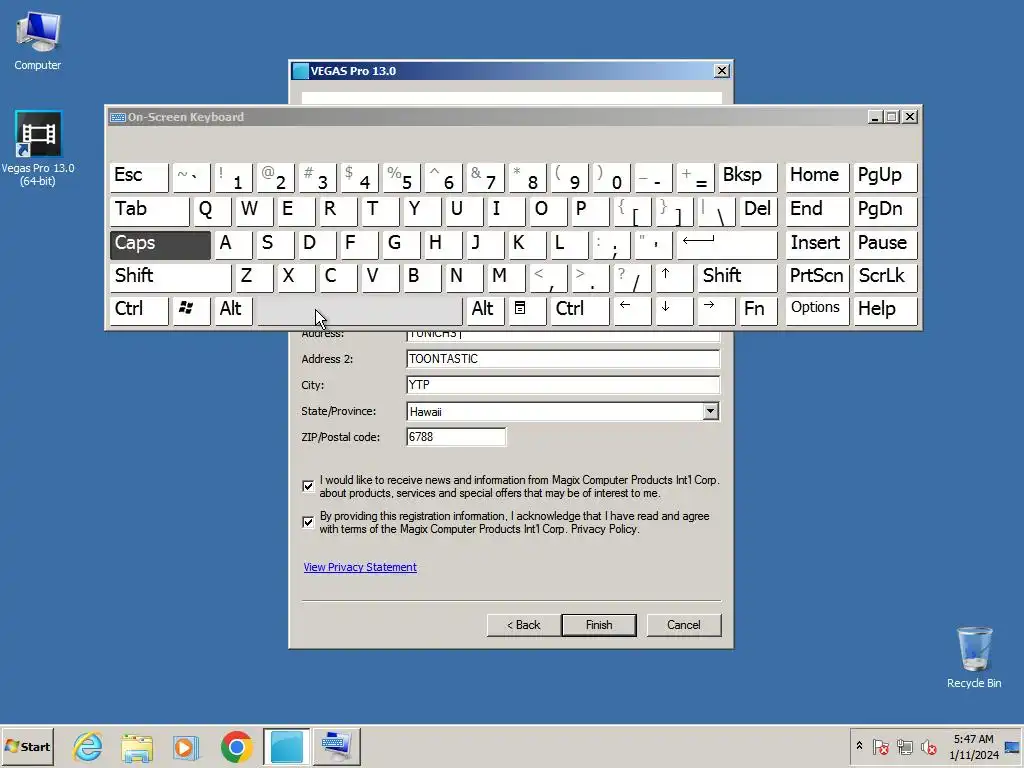Toggle the left Alt key

point(232,310)
